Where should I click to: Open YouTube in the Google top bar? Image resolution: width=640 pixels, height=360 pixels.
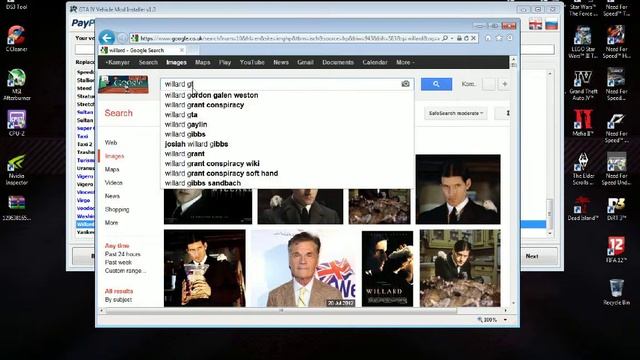[252, 62]
